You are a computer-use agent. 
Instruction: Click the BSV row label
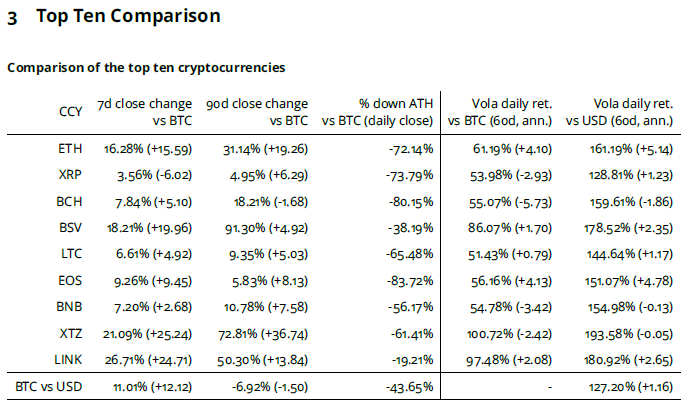click(x=71, y=227)
